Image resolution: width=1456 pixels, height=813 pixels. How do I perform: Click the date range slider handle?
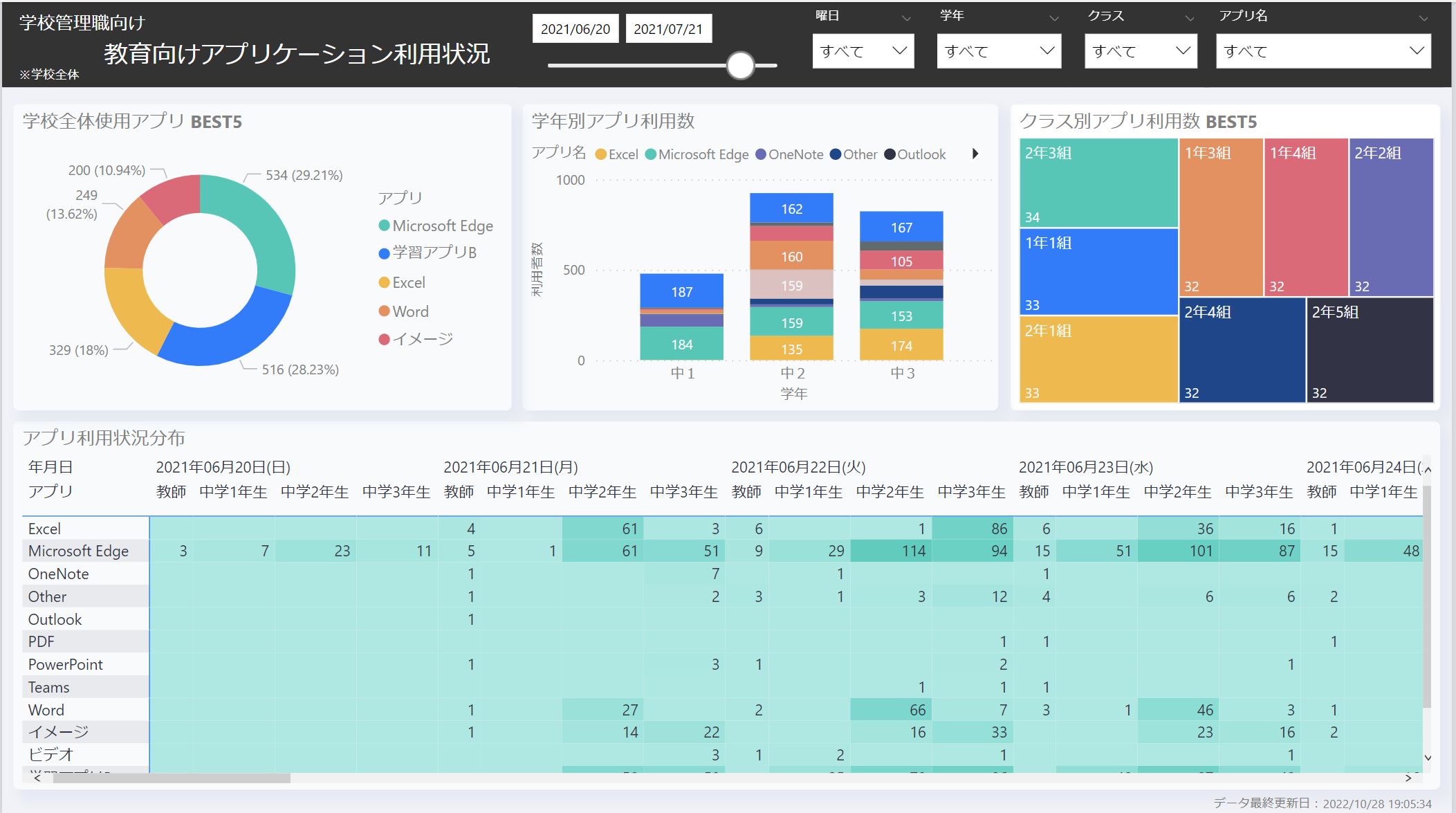(740, 66)
